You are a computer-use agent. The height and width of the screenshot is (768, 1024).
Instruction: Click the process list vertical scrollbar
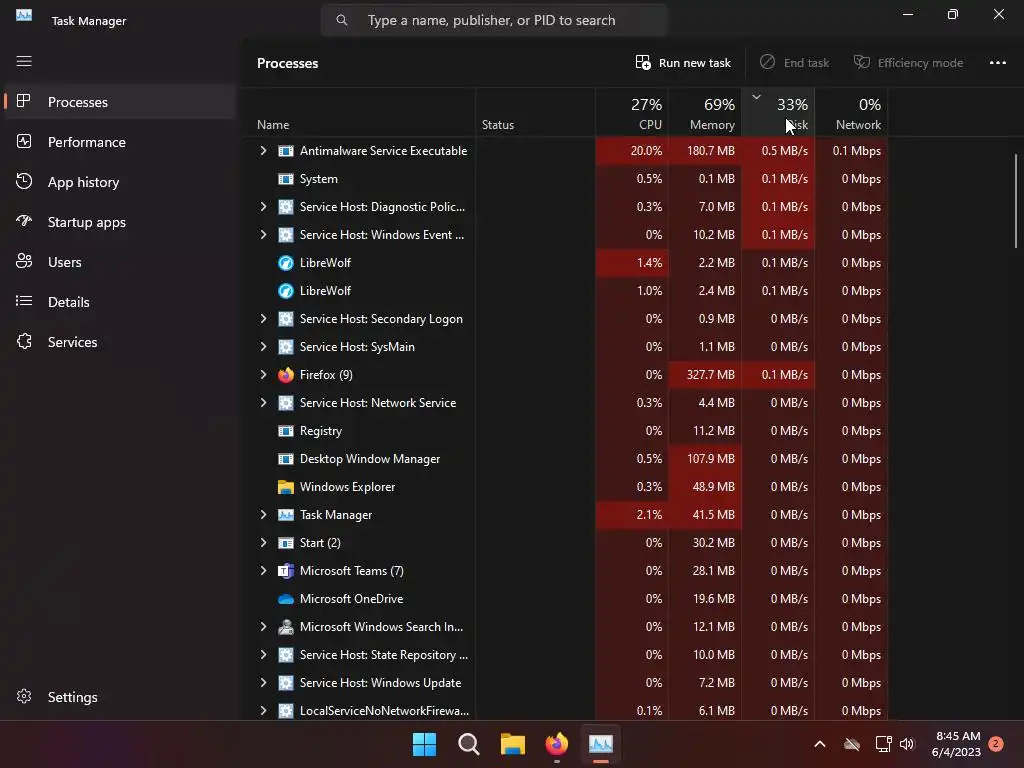1016,200
